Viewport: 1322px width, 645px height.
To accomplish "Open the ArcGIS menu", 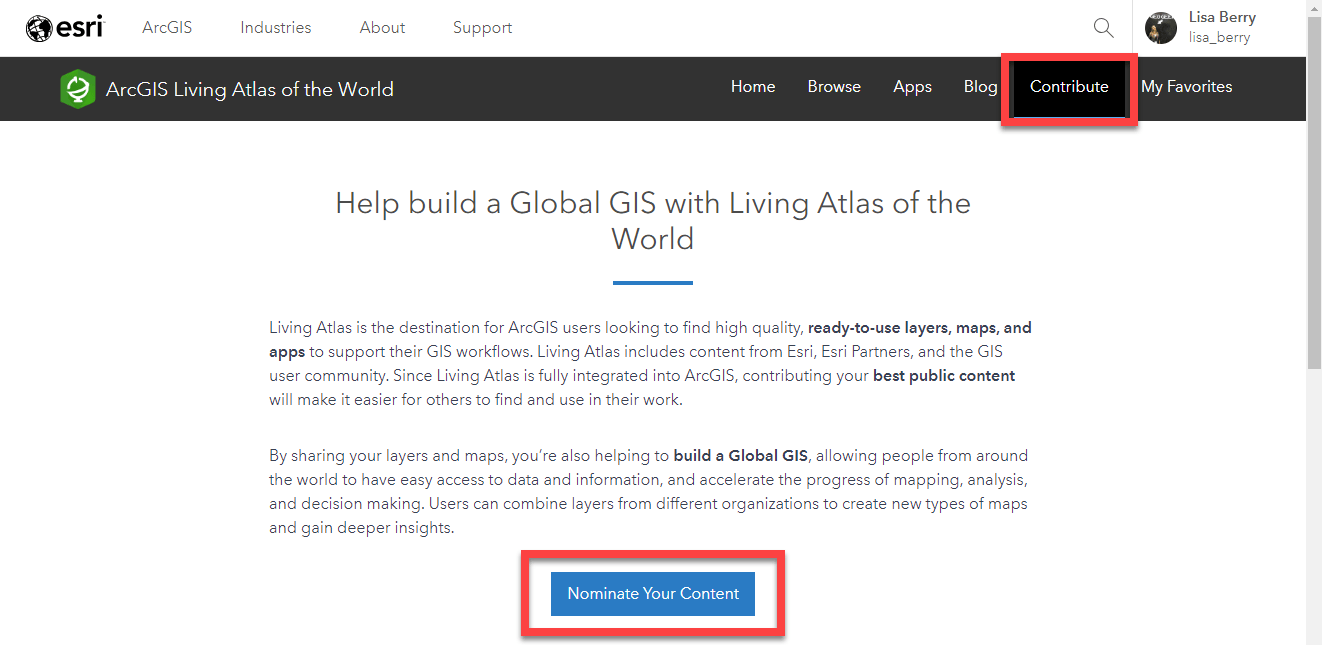I will (x=167, y=28).
